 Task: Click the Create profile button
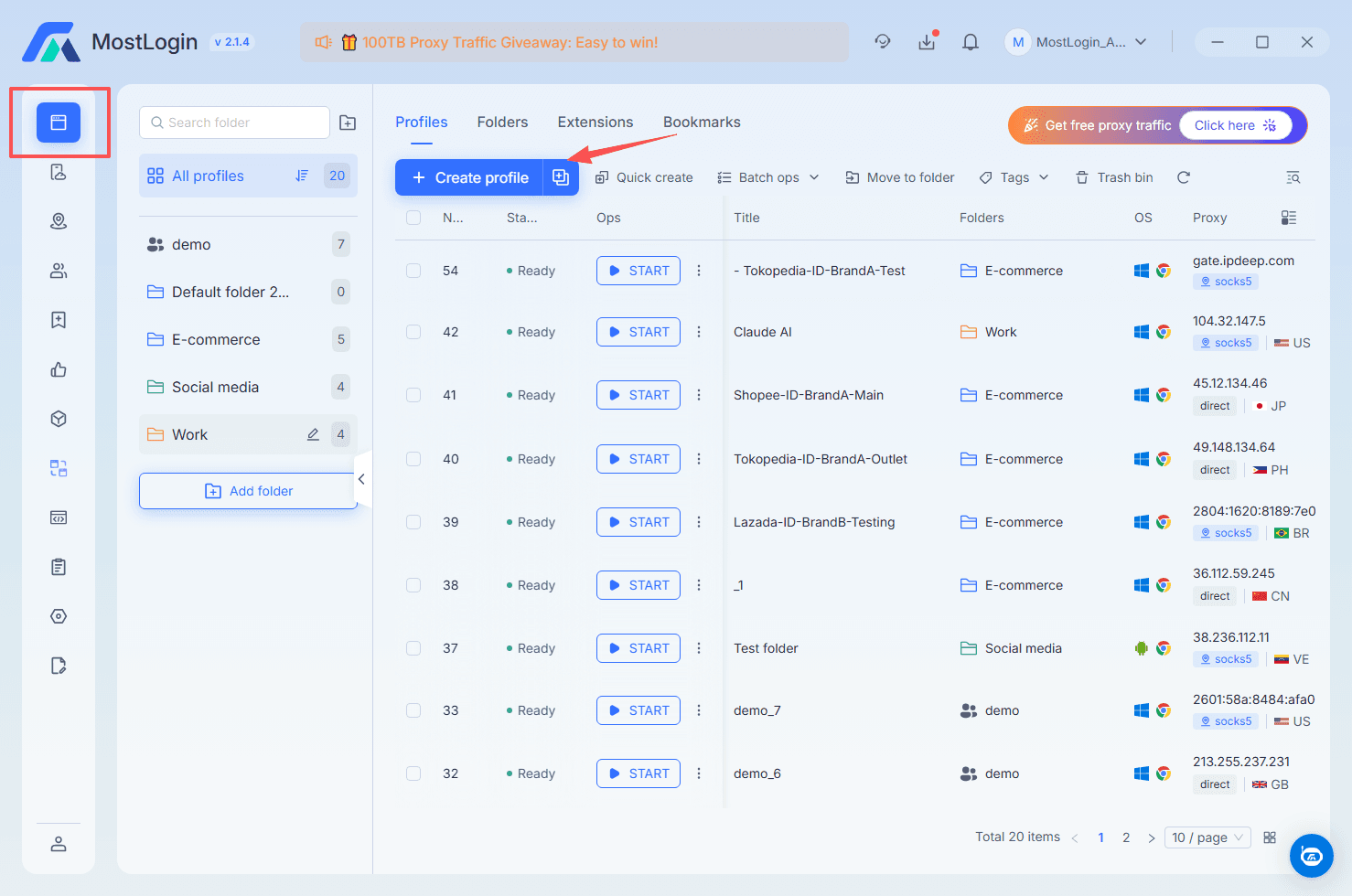(x=469, y=177)
